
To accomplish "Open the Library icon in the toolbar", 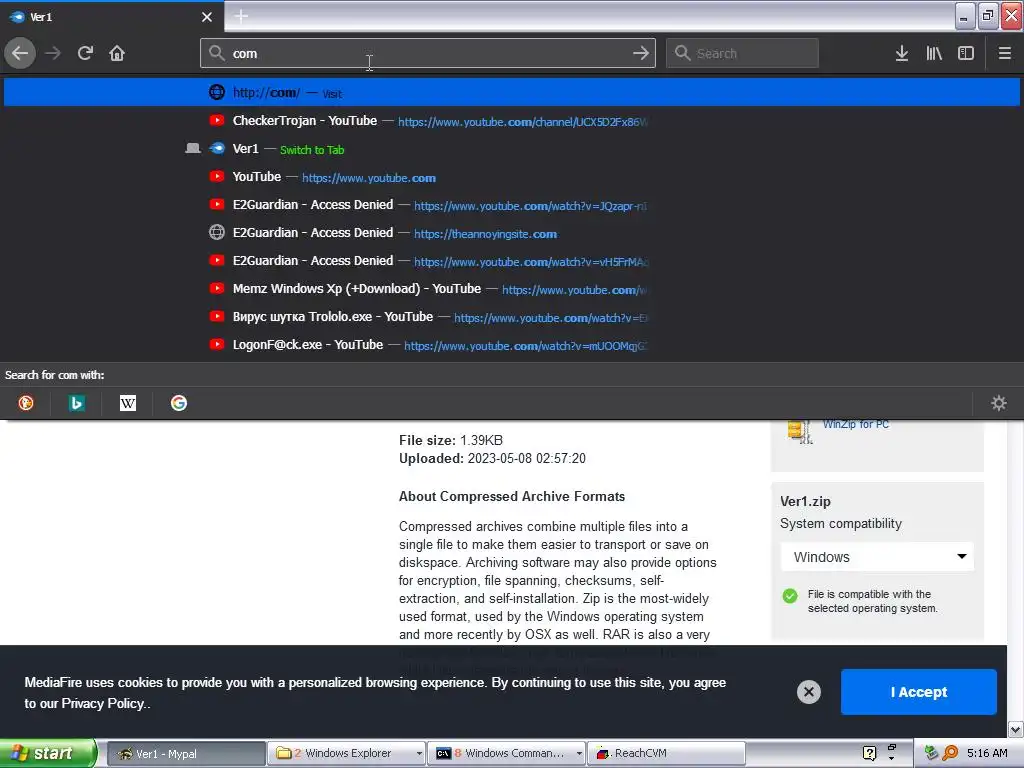I will [x=934, y=53].
